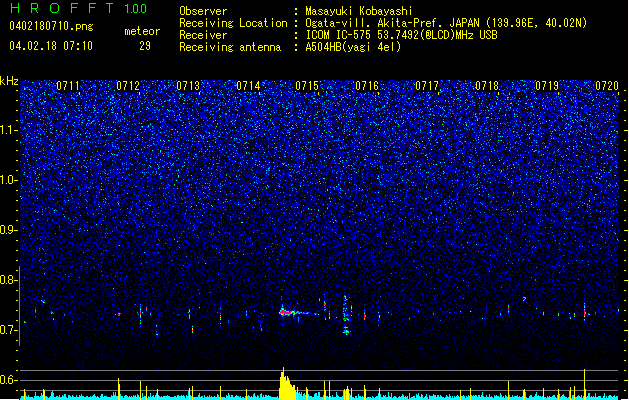Click observer name Masayuki Kobayashi
The width and height of the screenshot is (629, 400).
[x=359, y=11]
